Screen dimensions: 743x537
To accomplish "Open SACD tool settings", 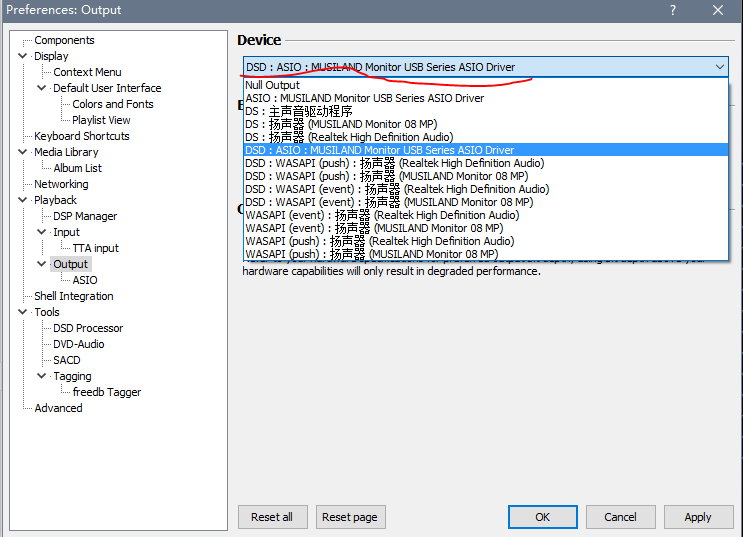I will coord(67,360).
